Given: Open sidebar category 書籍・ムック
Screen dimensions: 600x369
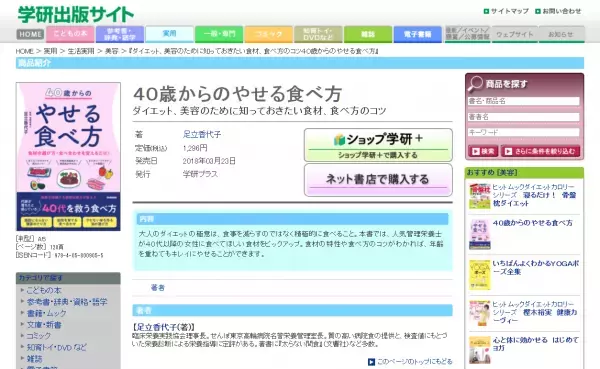Looking at the screenshot, I should pos(46,313).
